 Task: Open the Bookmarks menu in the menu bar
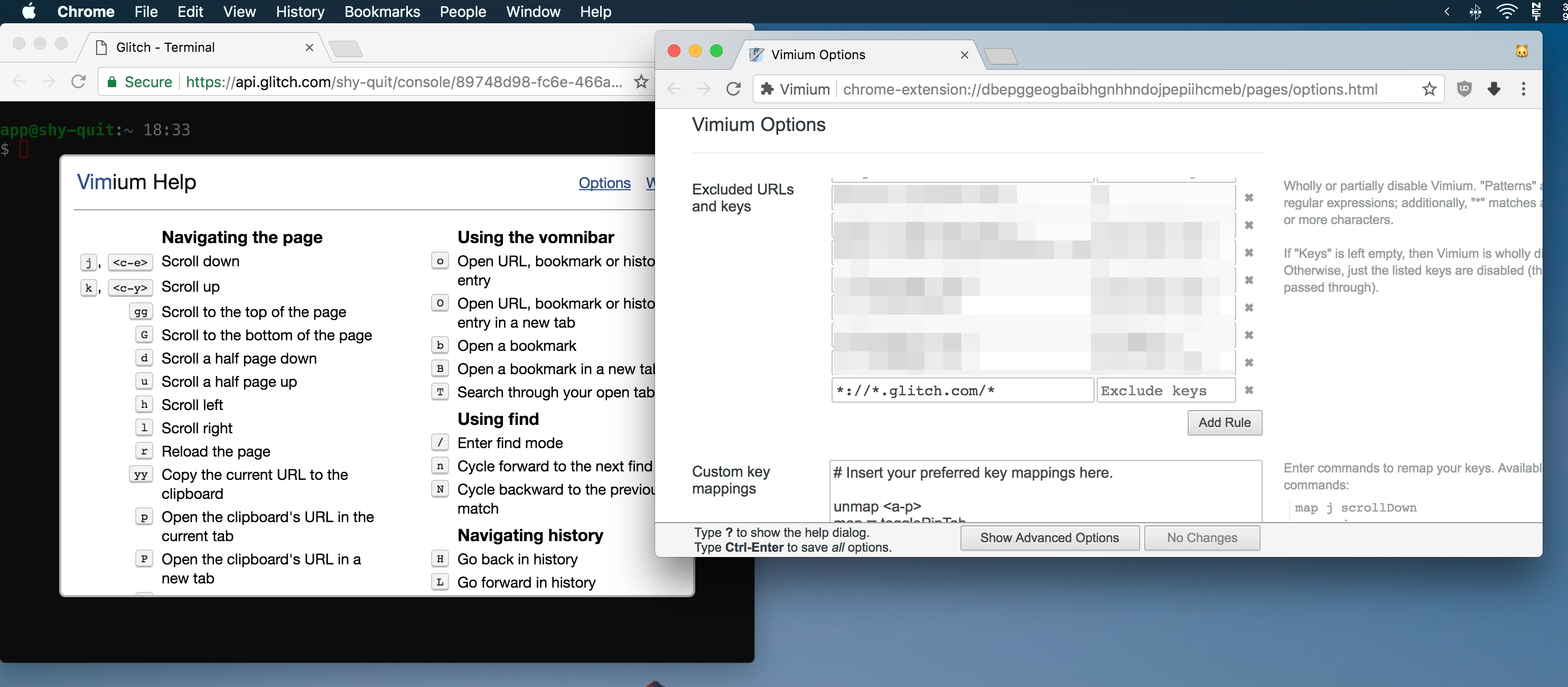point(381,12)
